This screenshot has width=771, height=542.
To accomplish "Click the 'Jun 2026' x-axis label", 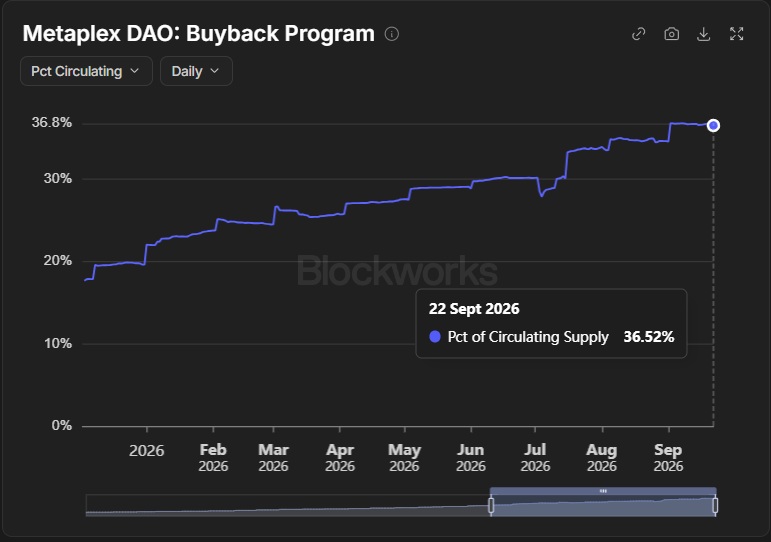I will pyautogui.click(x=471, y=457).
